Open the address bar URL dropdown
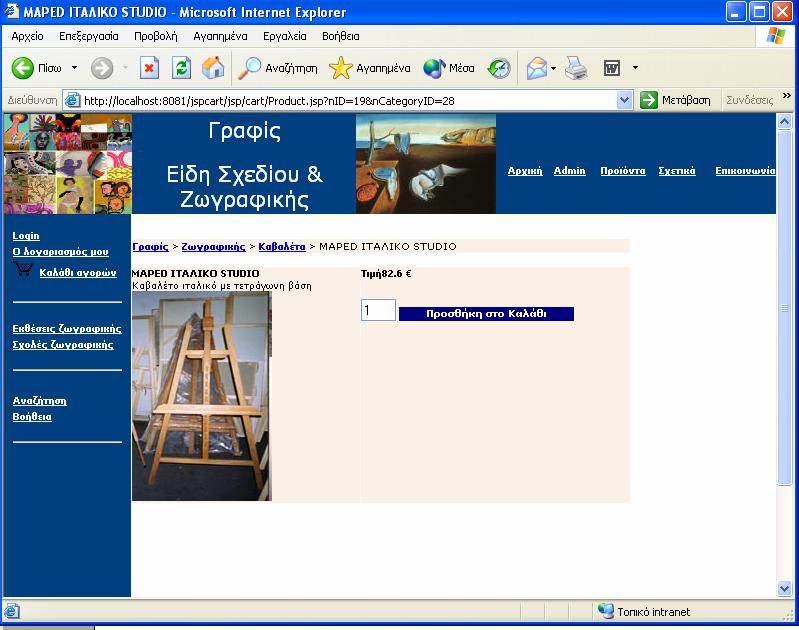799x630 pixels. click(624, 100)
